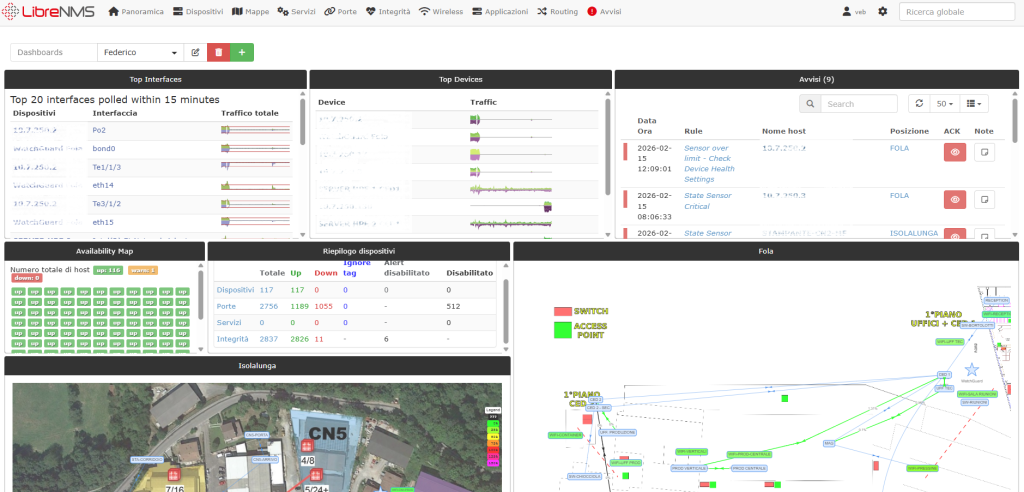
Task: Open the 50 rows-per-page dropdown
Action: point(944,103)
